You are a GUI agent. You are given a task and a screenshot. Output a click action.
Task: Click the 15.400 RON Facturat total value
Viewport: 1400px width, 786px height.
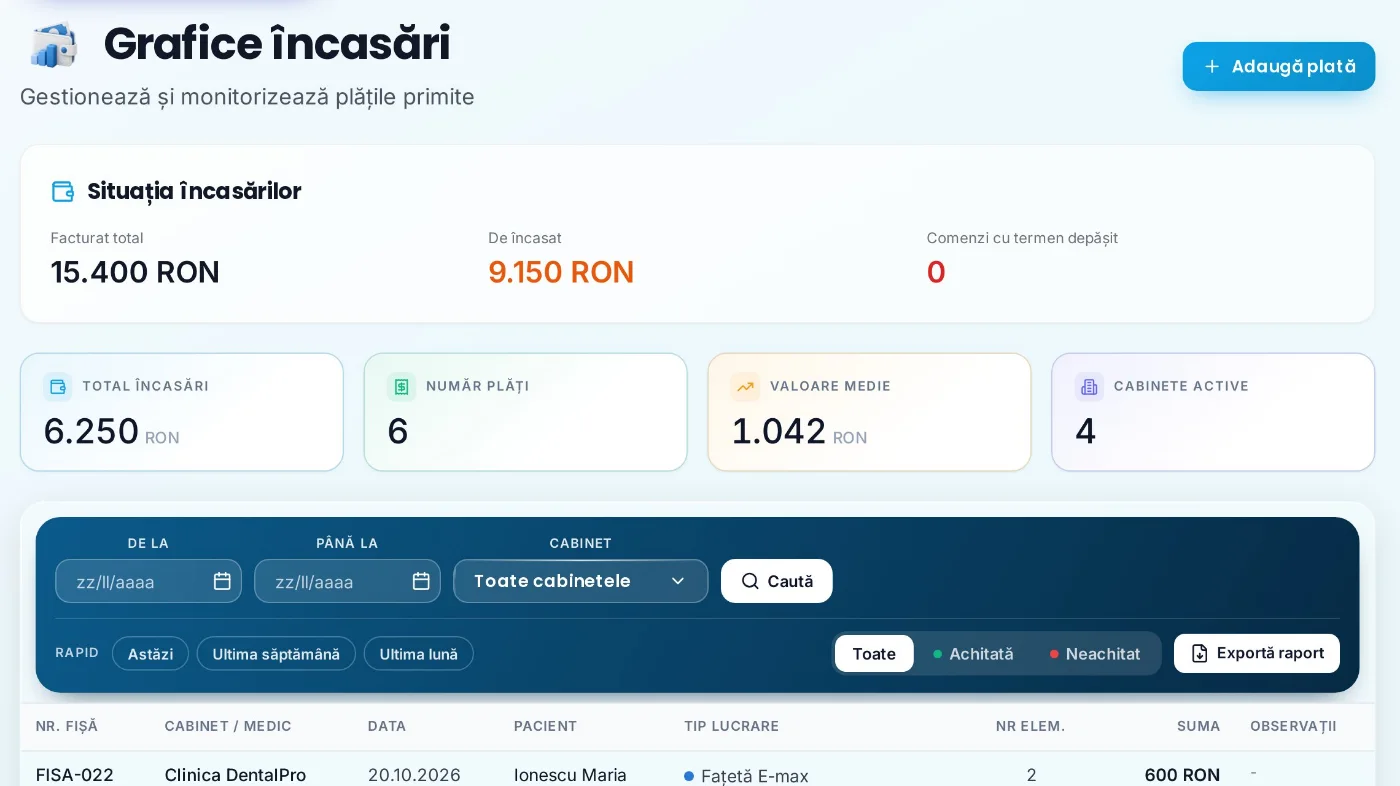(x=135, y=272)
